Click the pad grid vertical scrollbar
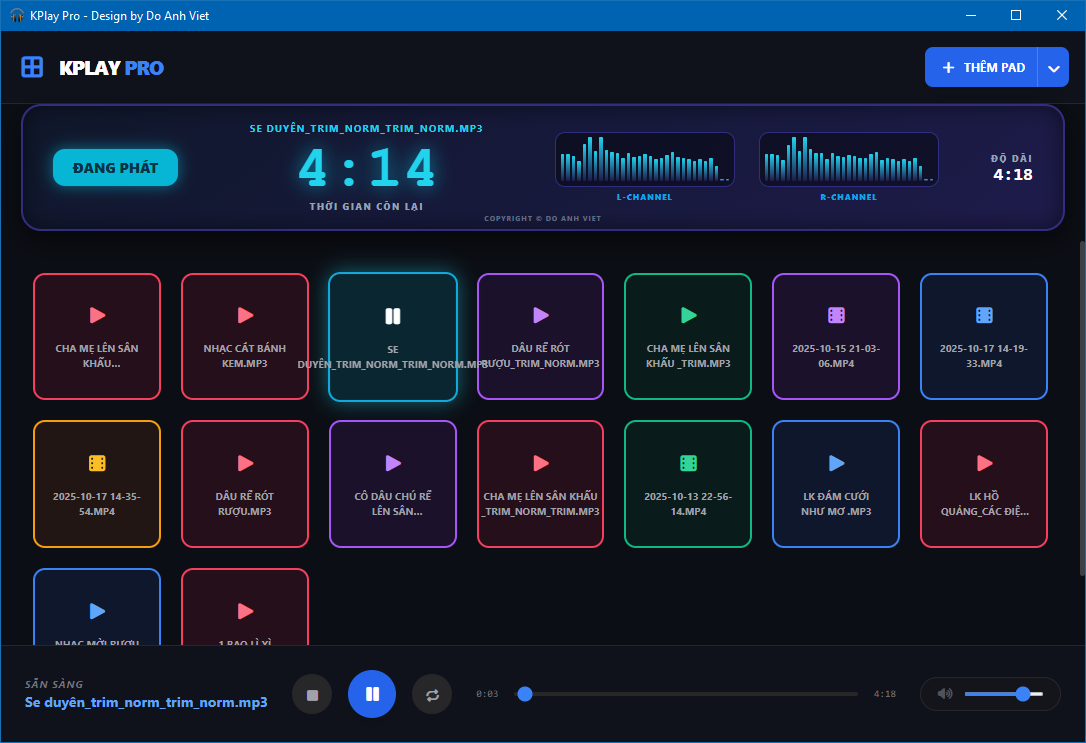Screen dimensions: 1086x743 coord(1082,409)
